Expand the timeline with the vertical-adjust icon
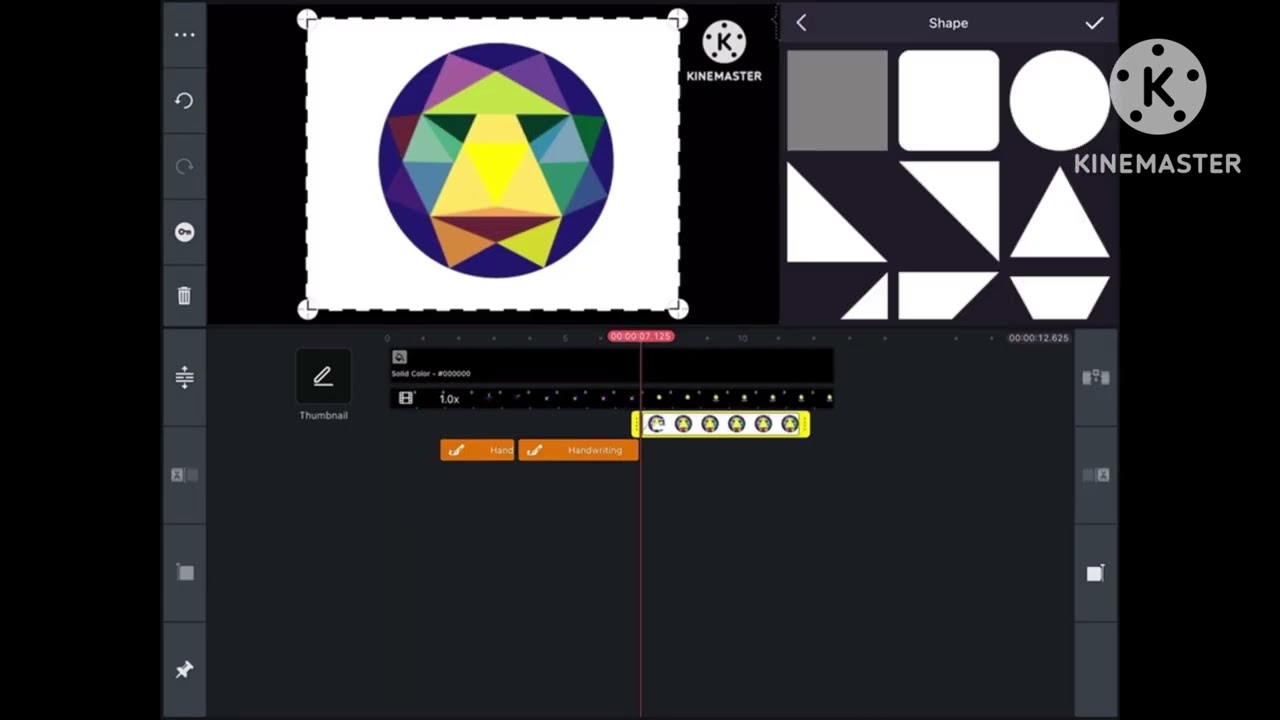1280x720 pixels. coord(184,377)
